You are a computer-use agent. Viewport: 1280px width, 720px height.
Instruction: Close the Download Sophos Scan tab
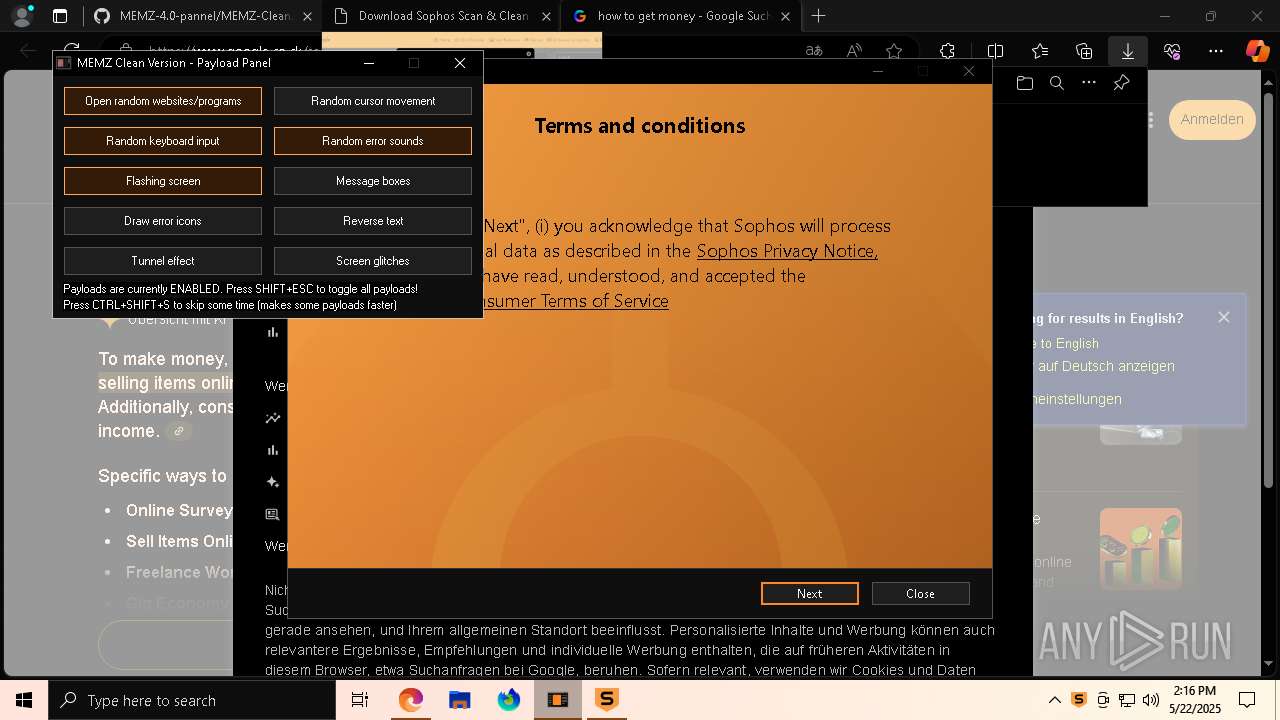coord(546,16)
